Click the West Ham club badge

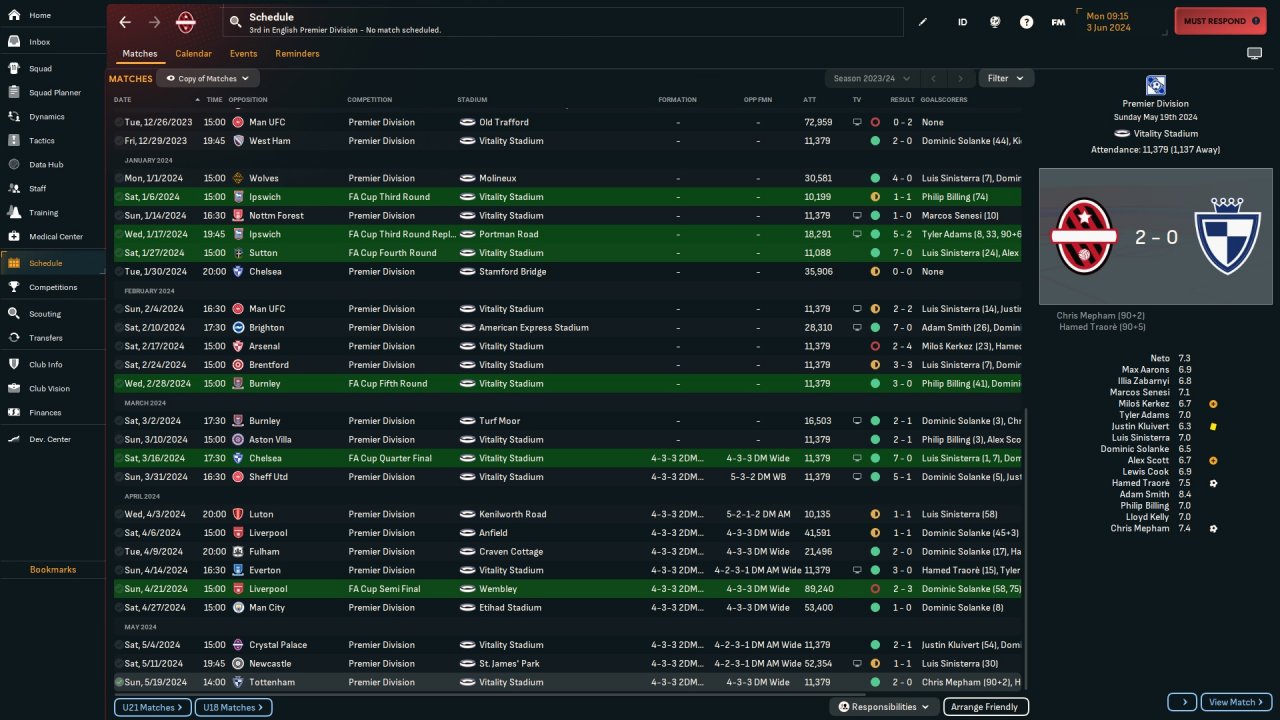238,141
